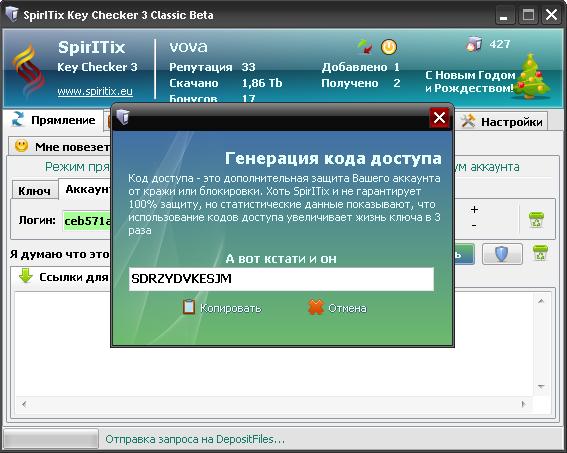Click the green recycle bin icon in login row
The image size is (567, 453).
coord(536,220)
